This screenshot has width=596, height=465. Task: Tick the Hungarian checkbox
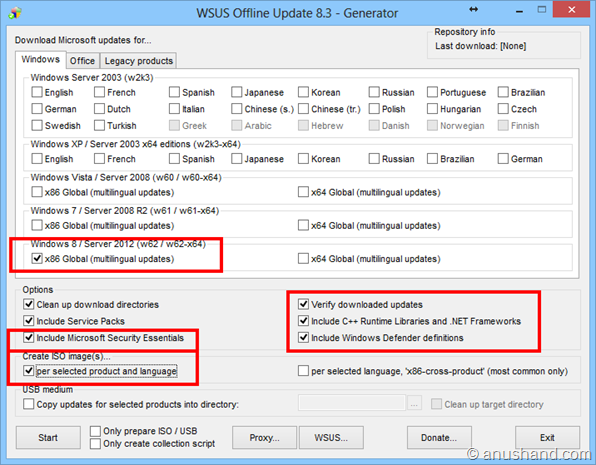[x=432, y=109]
